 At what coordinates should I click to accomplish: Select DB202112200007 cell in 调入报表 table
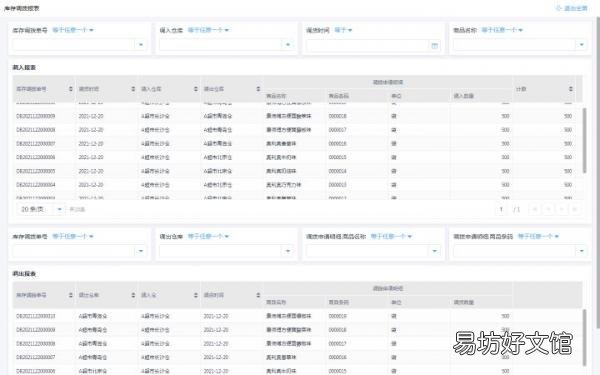pos(36,143)
